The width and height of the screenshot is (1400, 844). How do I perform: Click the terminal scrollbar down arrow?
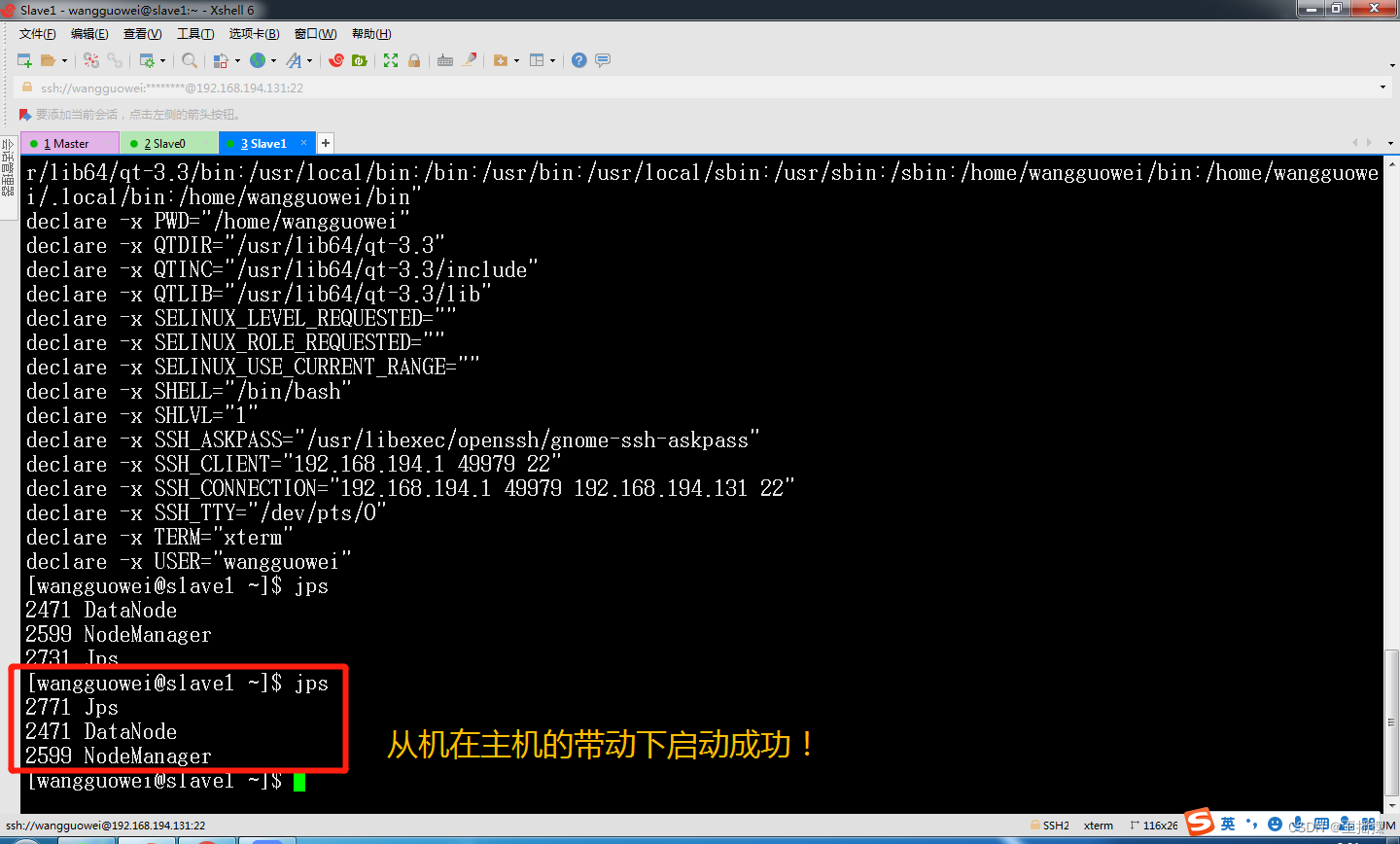tap(1391, 806)
